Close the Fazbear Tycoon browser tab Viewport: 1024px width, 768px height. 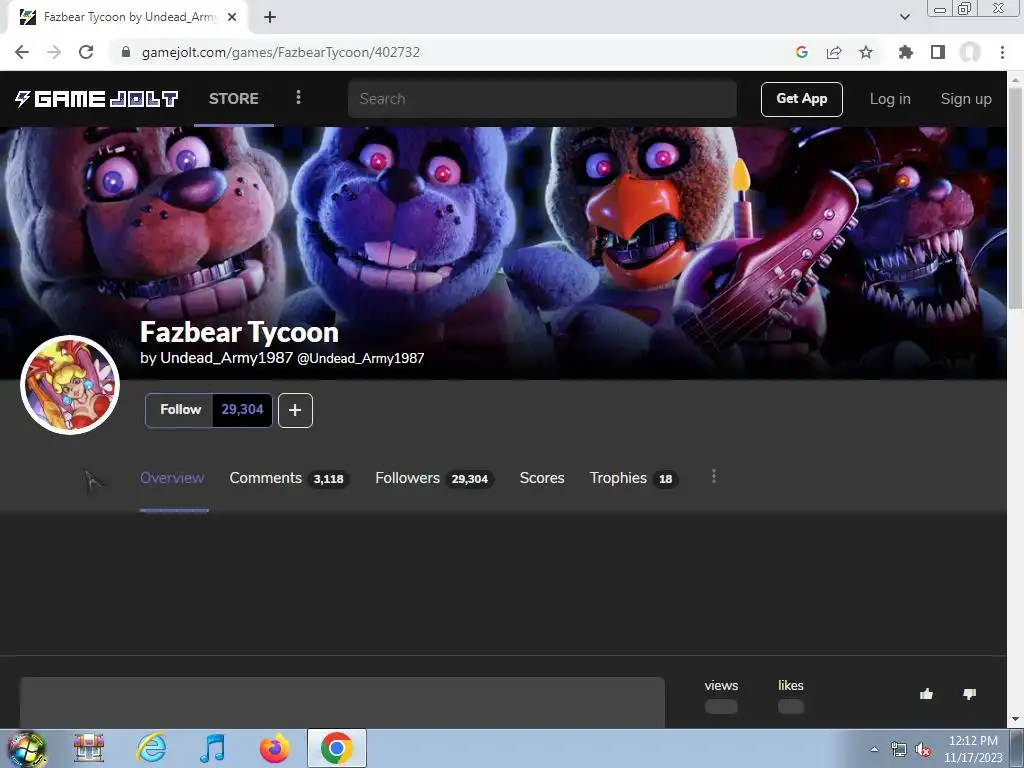232,18
